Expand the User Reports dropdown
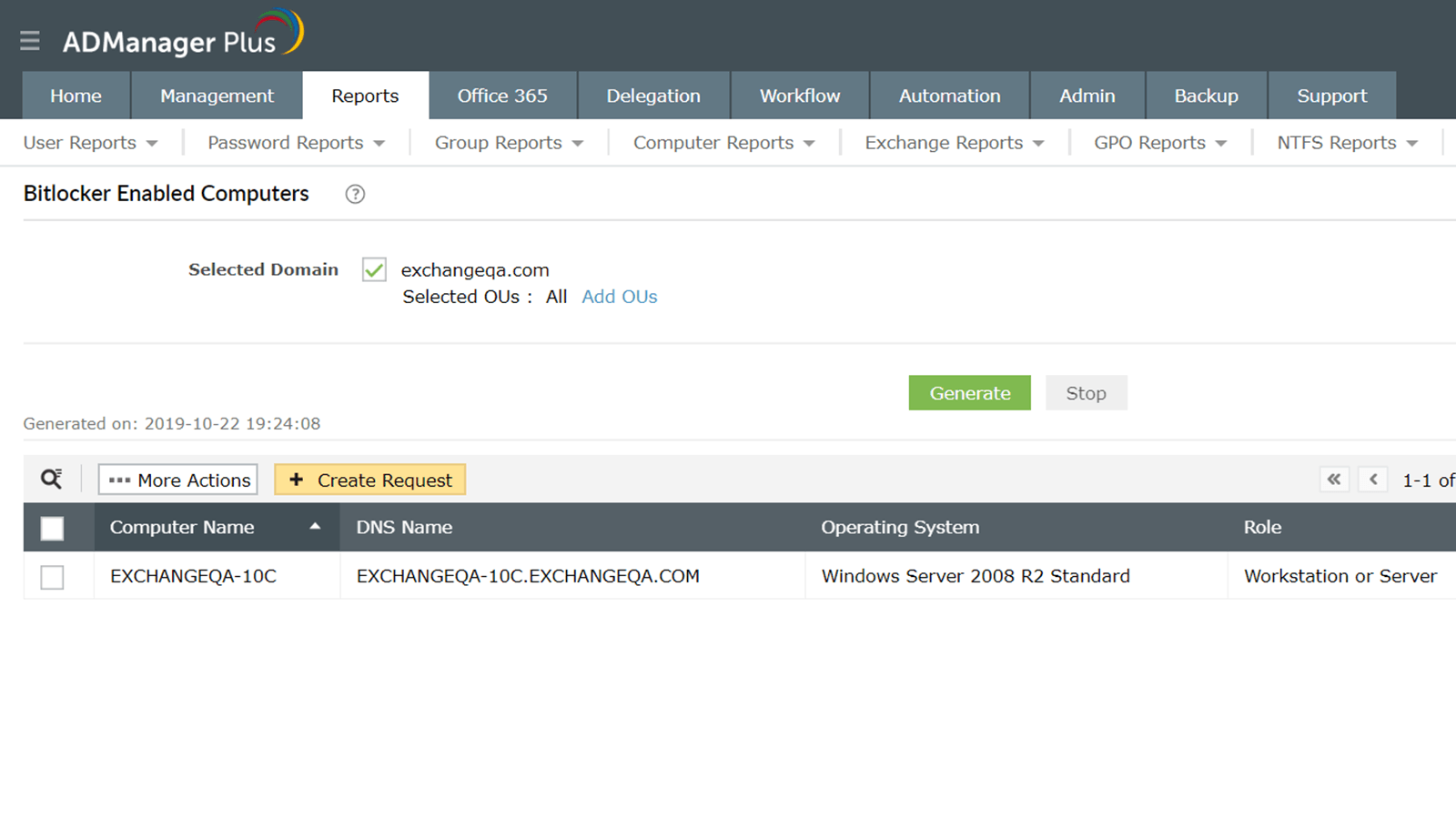This screenshot has width=1456, height=819. (90, 143)
